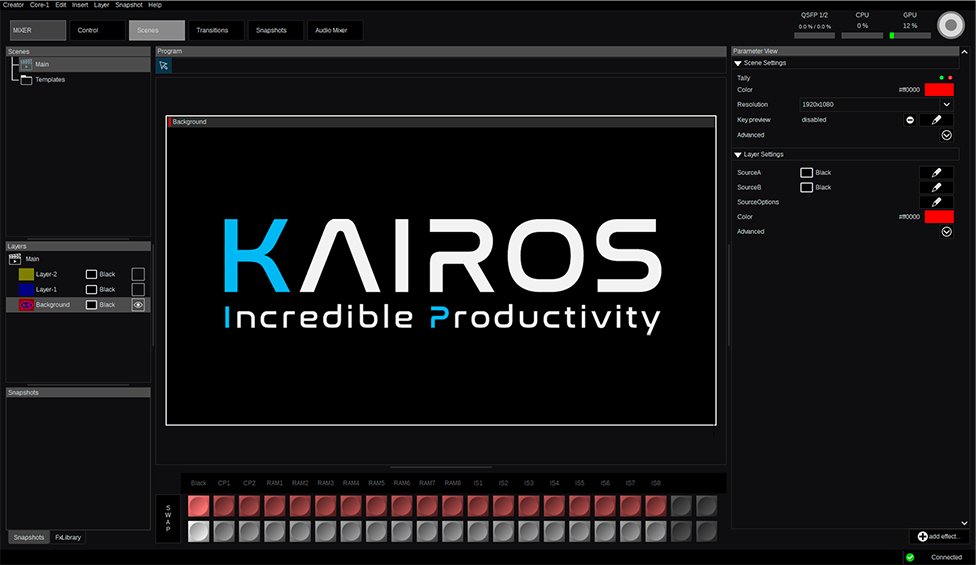Select red IS1 source bus button
This screenshot has width=976, height=565.
coord(478,506)
